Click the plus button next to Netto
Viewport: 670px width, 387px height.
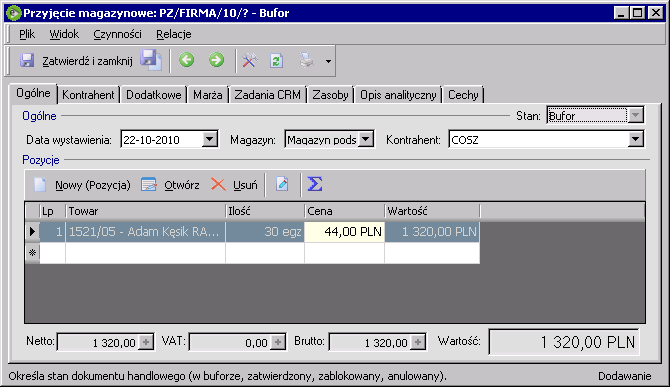coord(146,342)
